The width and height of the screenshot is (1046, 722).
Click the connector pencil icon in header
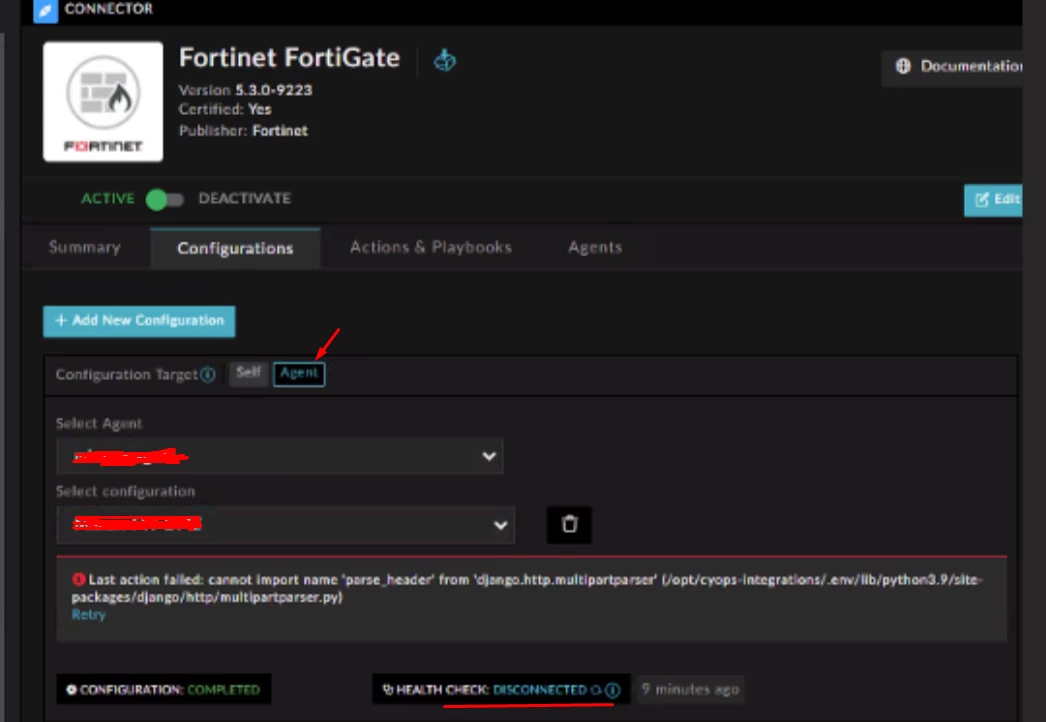tap(45, 11)
